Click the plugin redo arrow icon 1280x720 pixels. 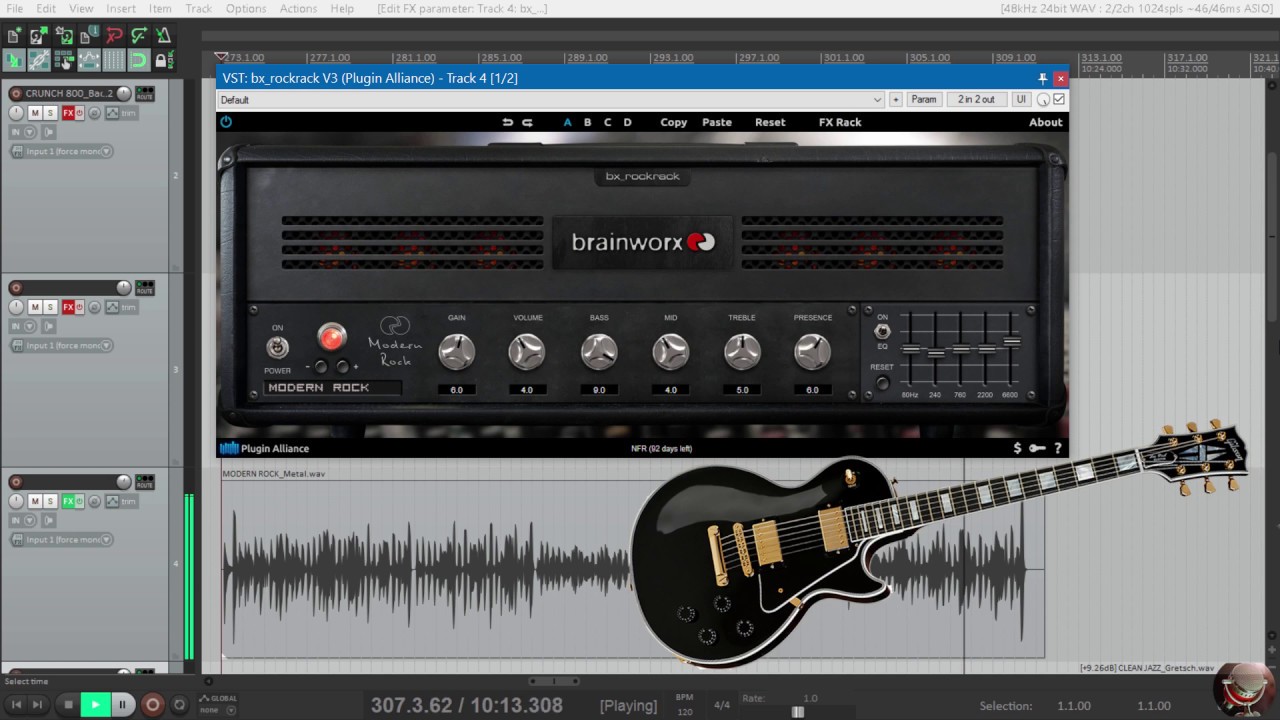point(527,122)
